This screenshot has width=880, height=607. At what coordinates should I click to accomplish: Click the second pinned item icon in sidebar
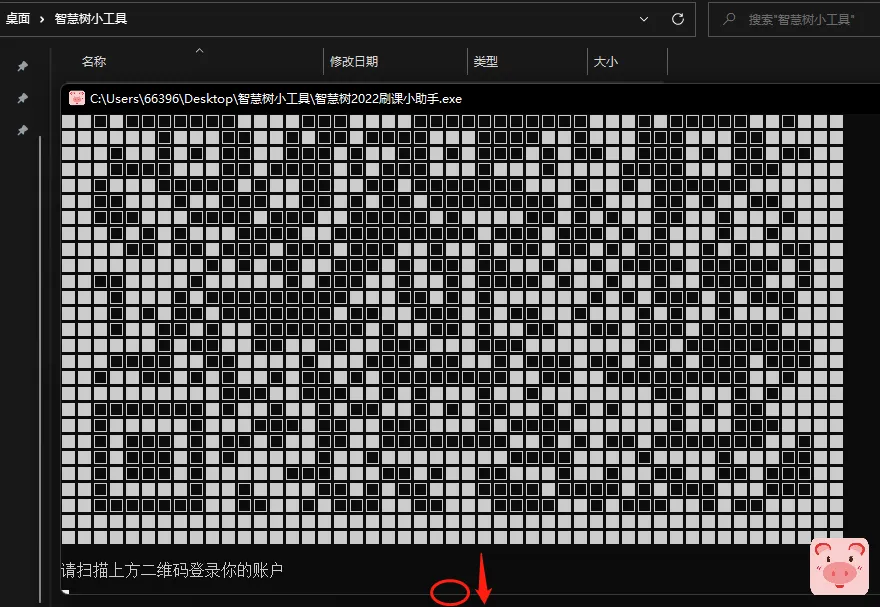click(22, 98)
